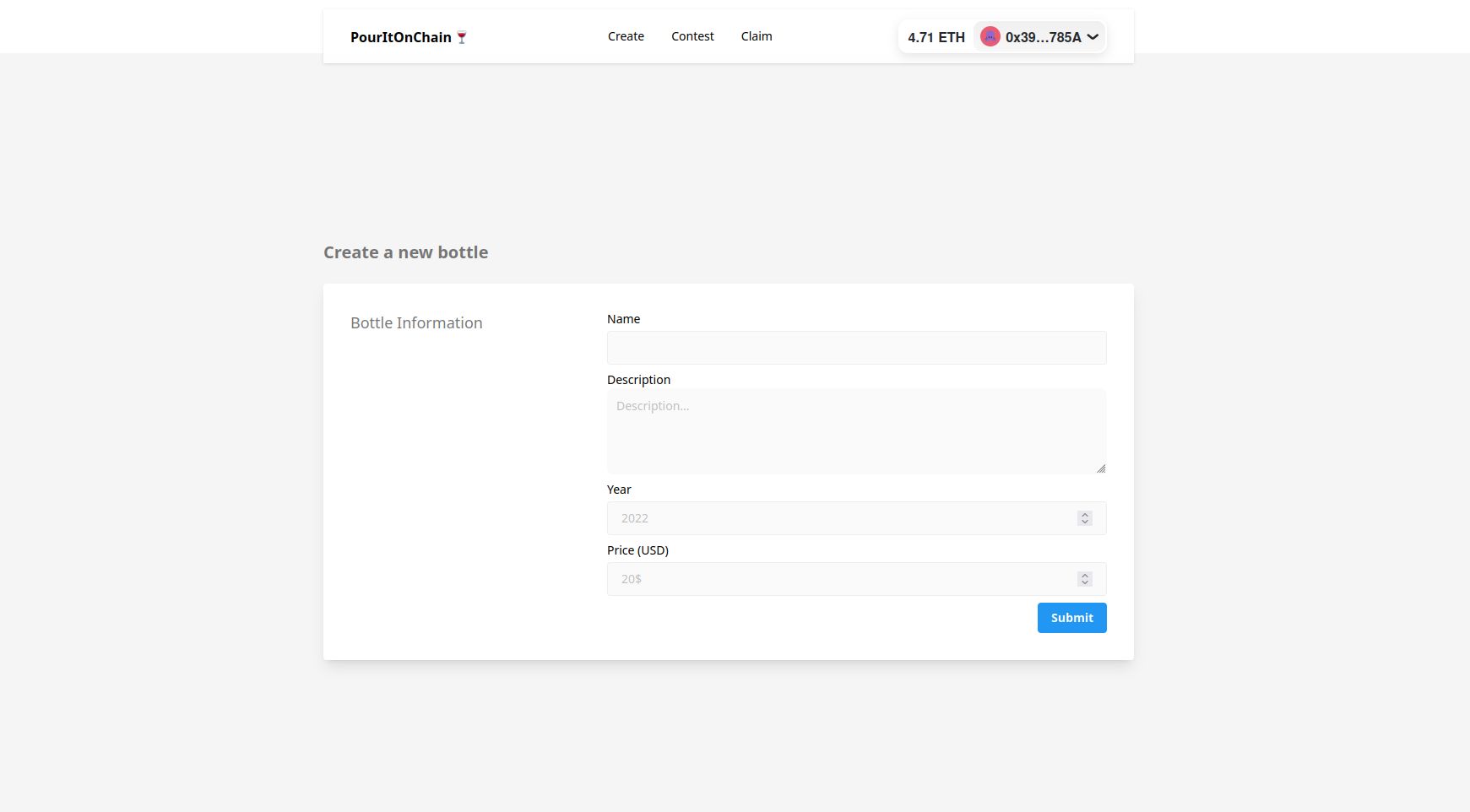This screenshot has width=1470, height=812.
Task: Click the wine glass icon by the logo
Action: [x=462, y=37]
